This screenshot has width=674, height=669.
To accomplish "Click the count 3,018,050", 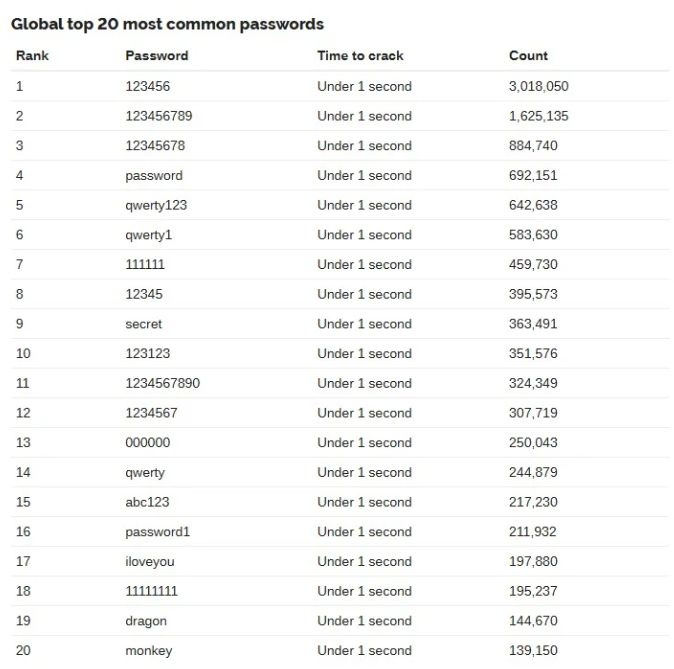I will pyautogui.click(x=539, y=86).
